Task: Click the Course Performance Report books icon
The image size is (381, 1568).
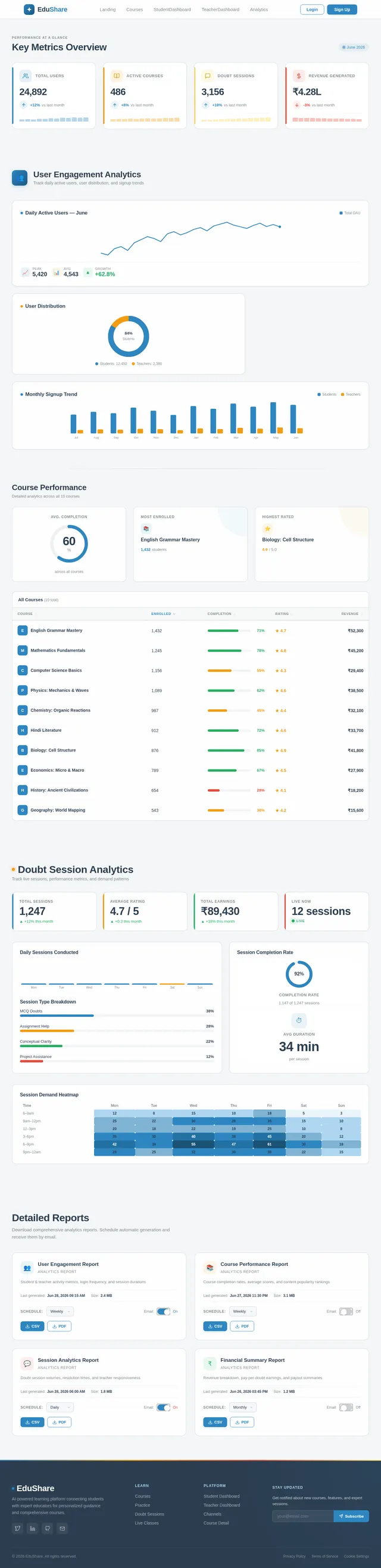Action: click(x=210, y=1267)
